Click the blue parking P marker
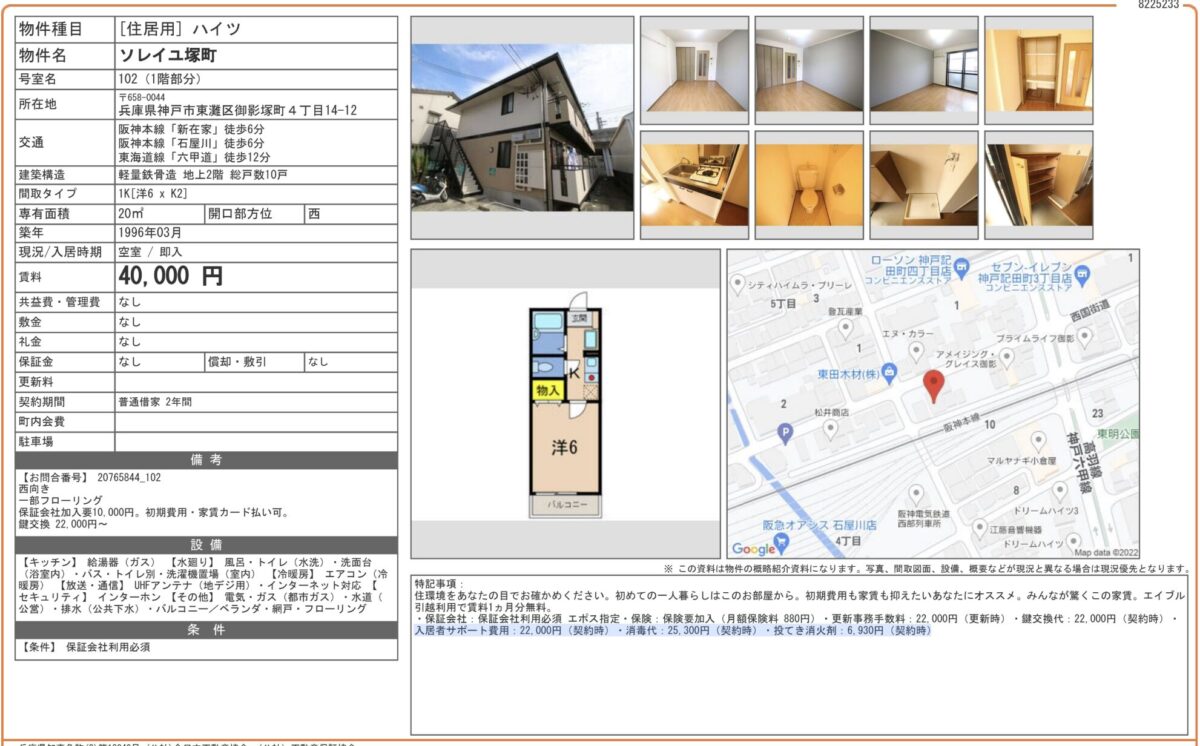The image size is (1200, 746). click(x=785, y=432)
